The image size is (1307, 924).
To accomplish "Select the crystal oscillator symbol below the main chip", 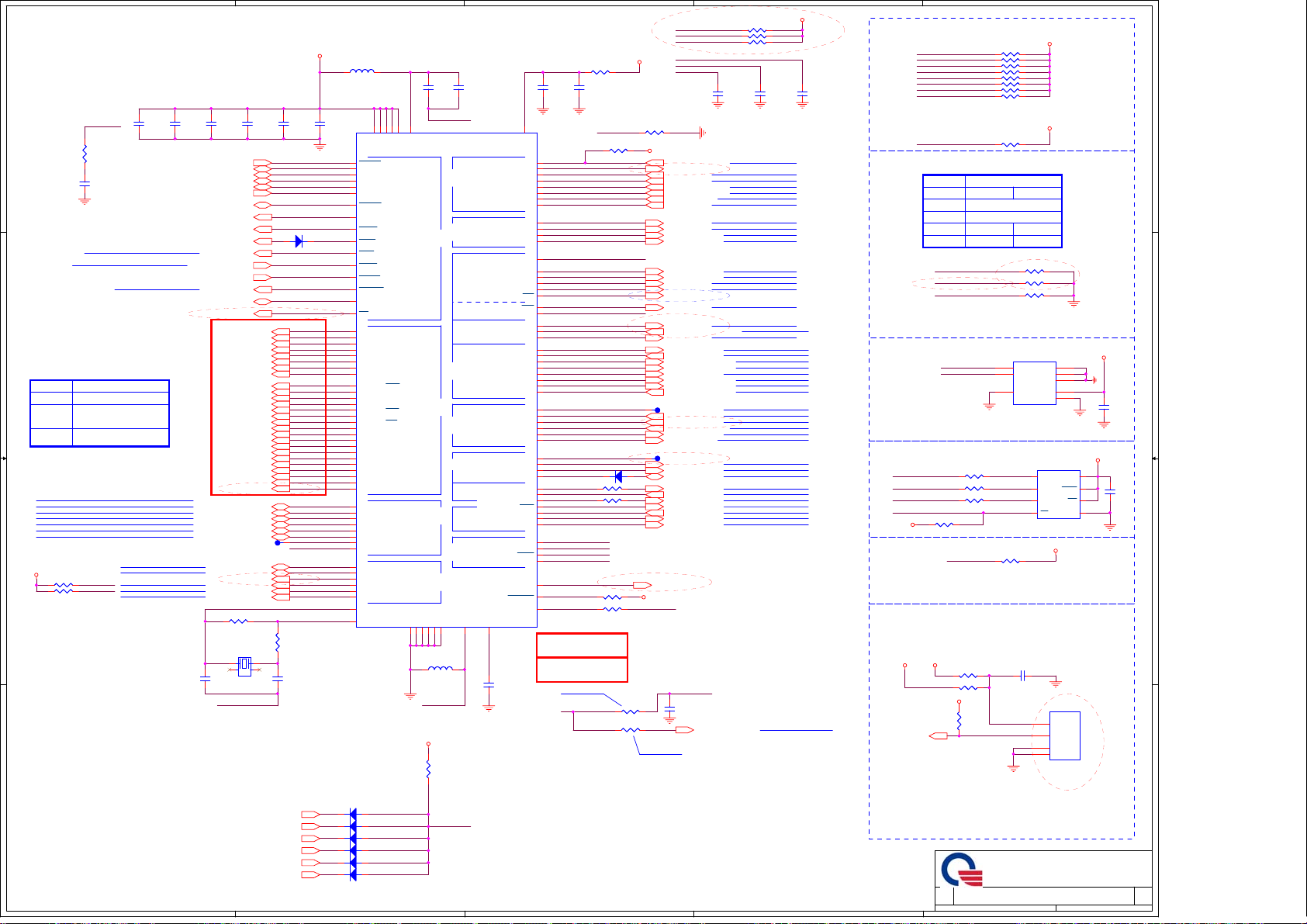I will coord(244,666).
